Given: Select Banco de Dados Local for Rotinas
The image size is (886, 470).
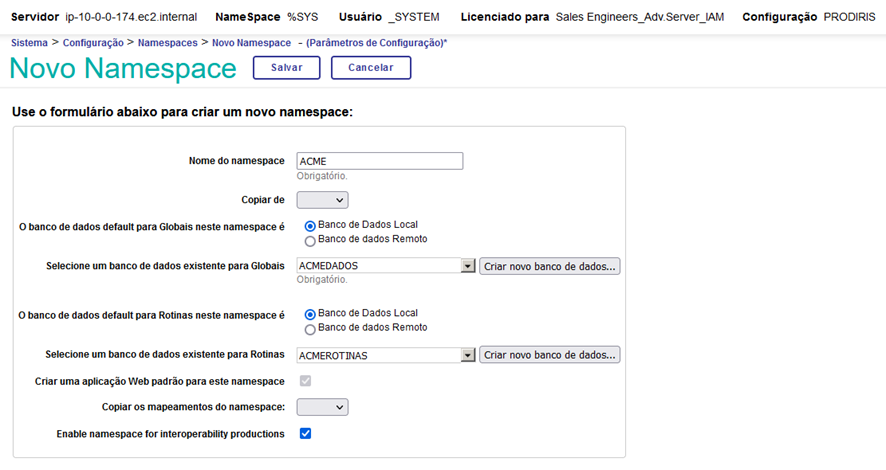Looking at the screenshot, I should (x=310, y=314).
